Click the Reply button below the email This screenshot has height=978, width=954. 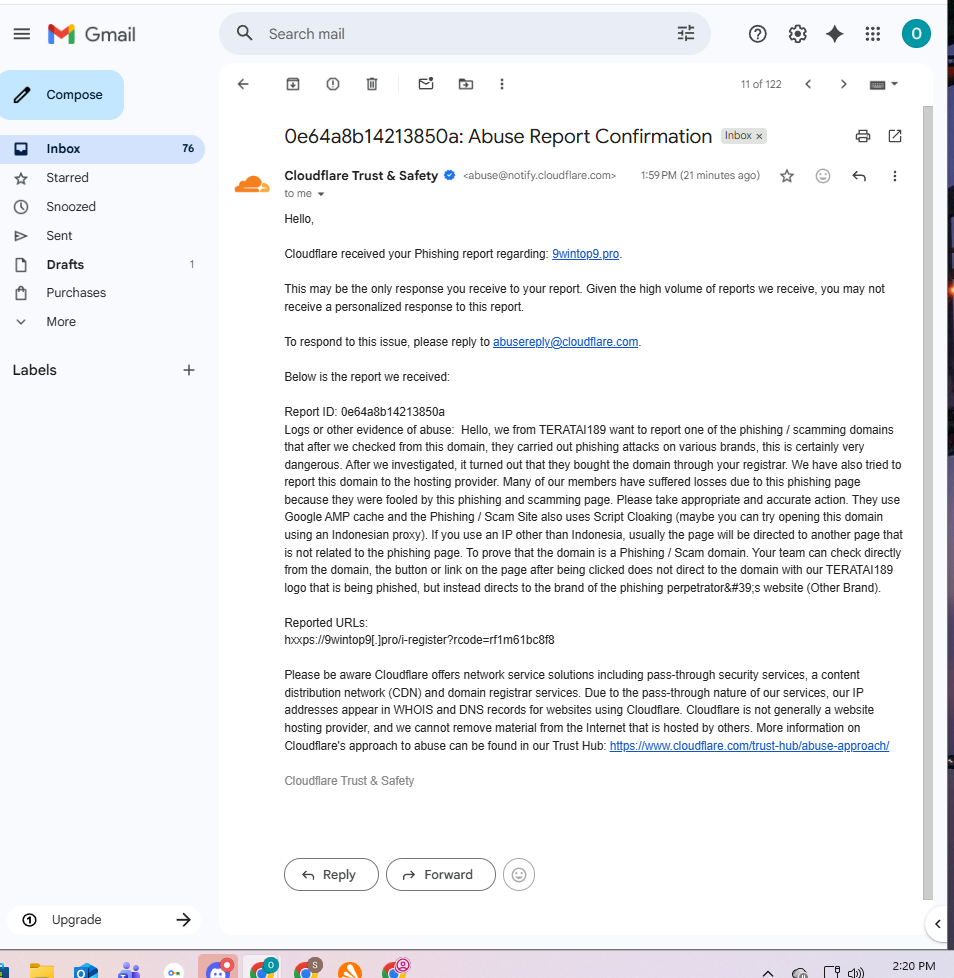pyautogui.click(x=331, y=874)
